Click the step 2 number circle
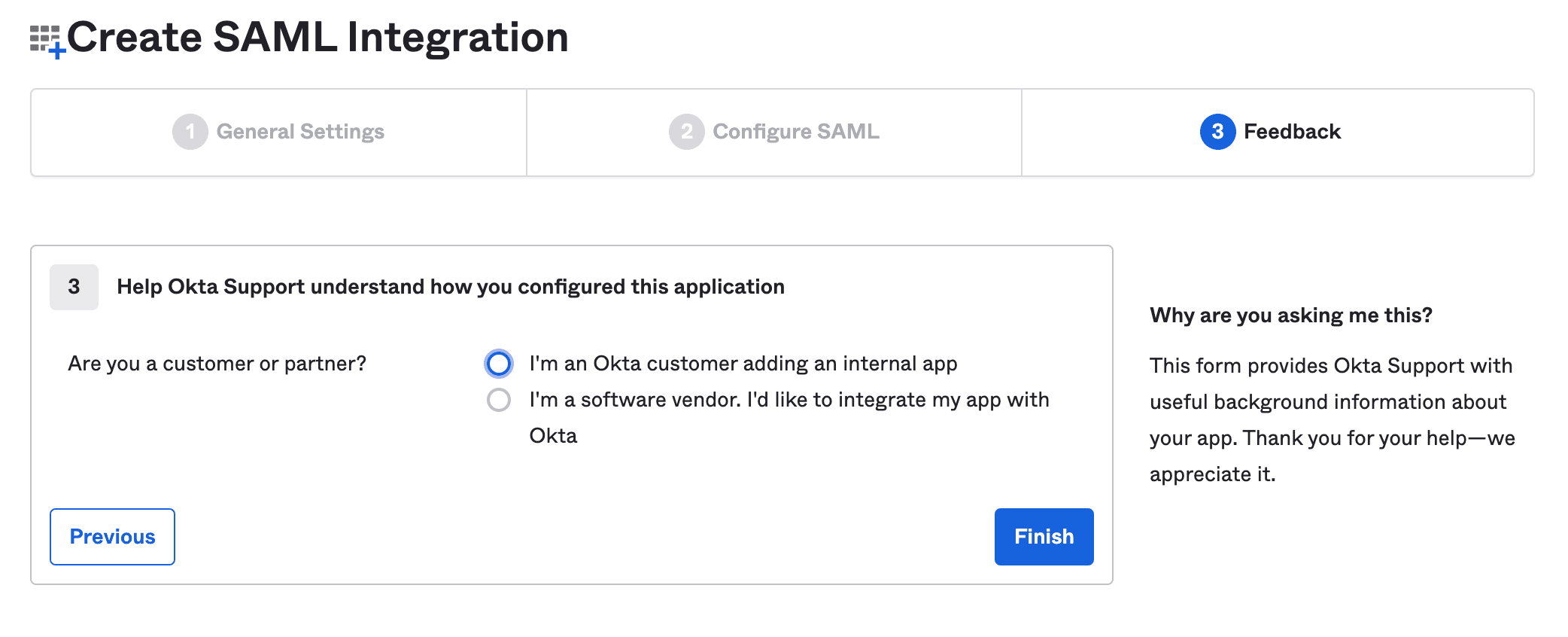This screenshot has height=637, width=1568. pyautogui.click(x=686, y=132)
